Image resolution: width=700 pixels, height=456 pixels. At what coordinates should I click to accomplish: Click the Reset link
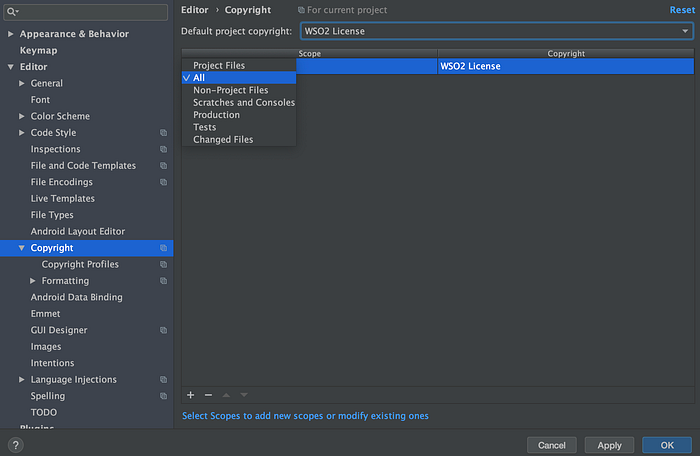pyautogui.click(x=682, y=10)
